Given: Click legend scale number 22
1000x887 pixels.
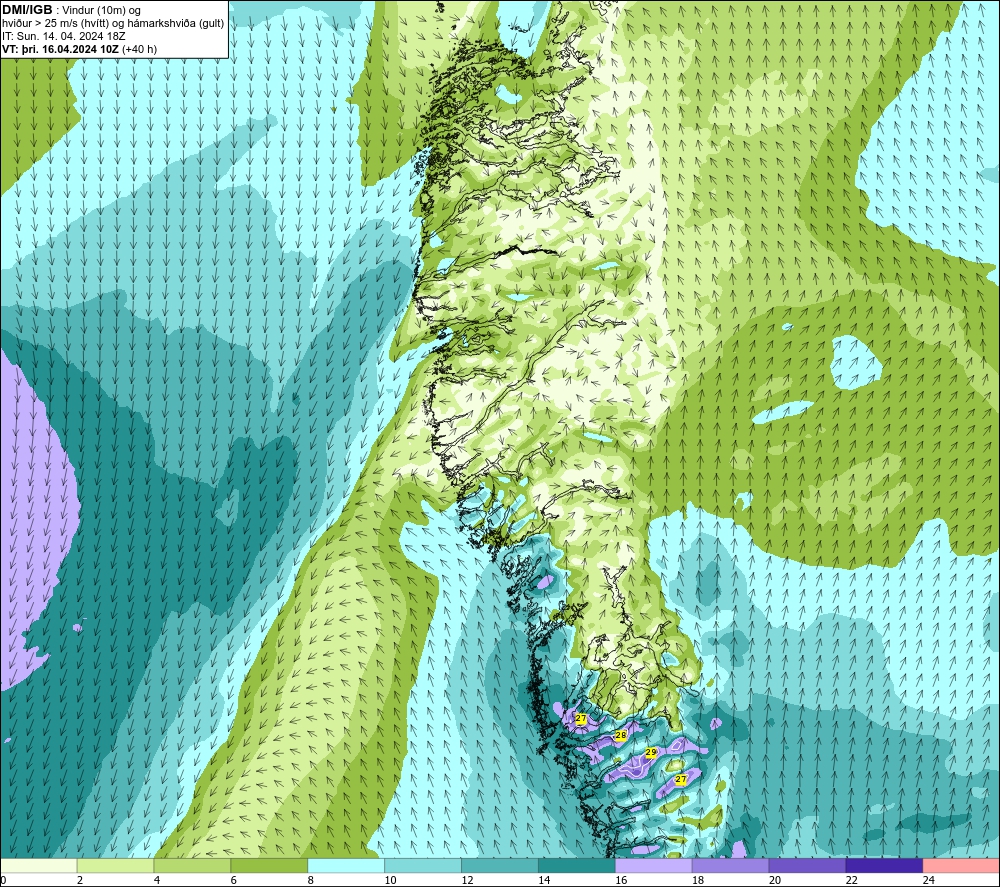Looking at the screenshot, I should point(851,880).
